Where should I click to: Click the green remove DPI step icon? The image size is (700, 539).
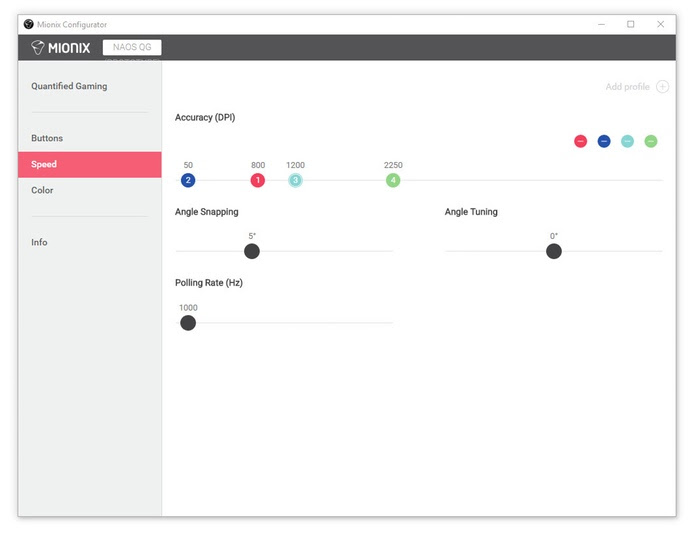(x=651, y=141)
